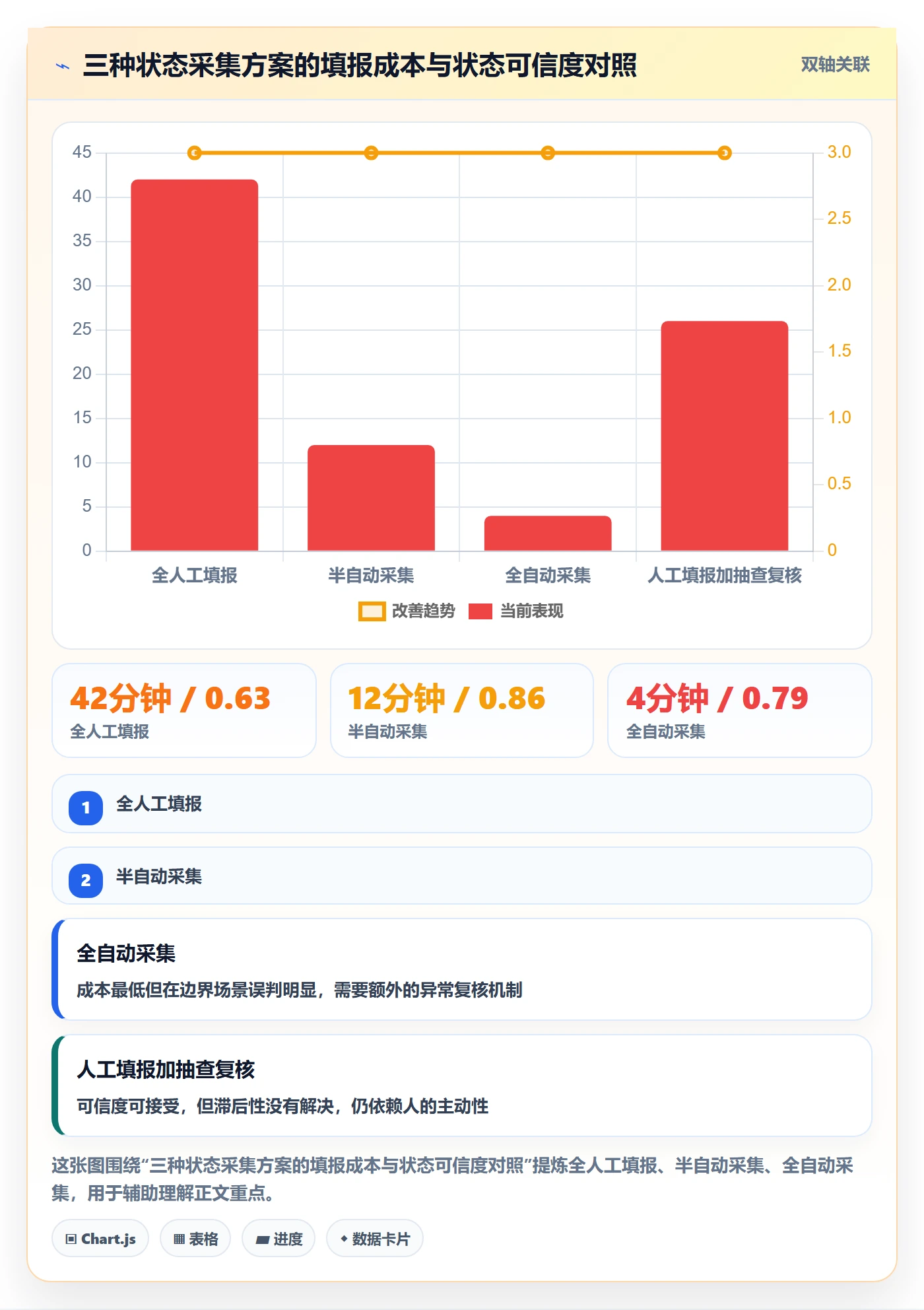This screenshot has height=1310, width=924.
Task: Click the line point above 全自动采集 bar
Action: pos(548,153)
